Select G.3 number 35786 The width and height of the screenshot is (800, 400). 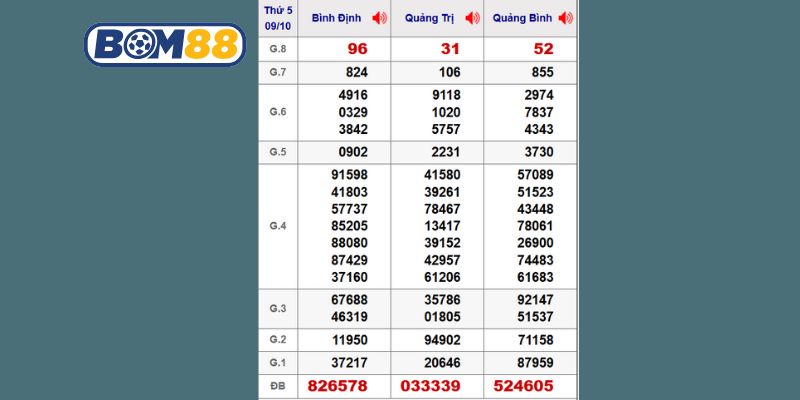(442, 299)
